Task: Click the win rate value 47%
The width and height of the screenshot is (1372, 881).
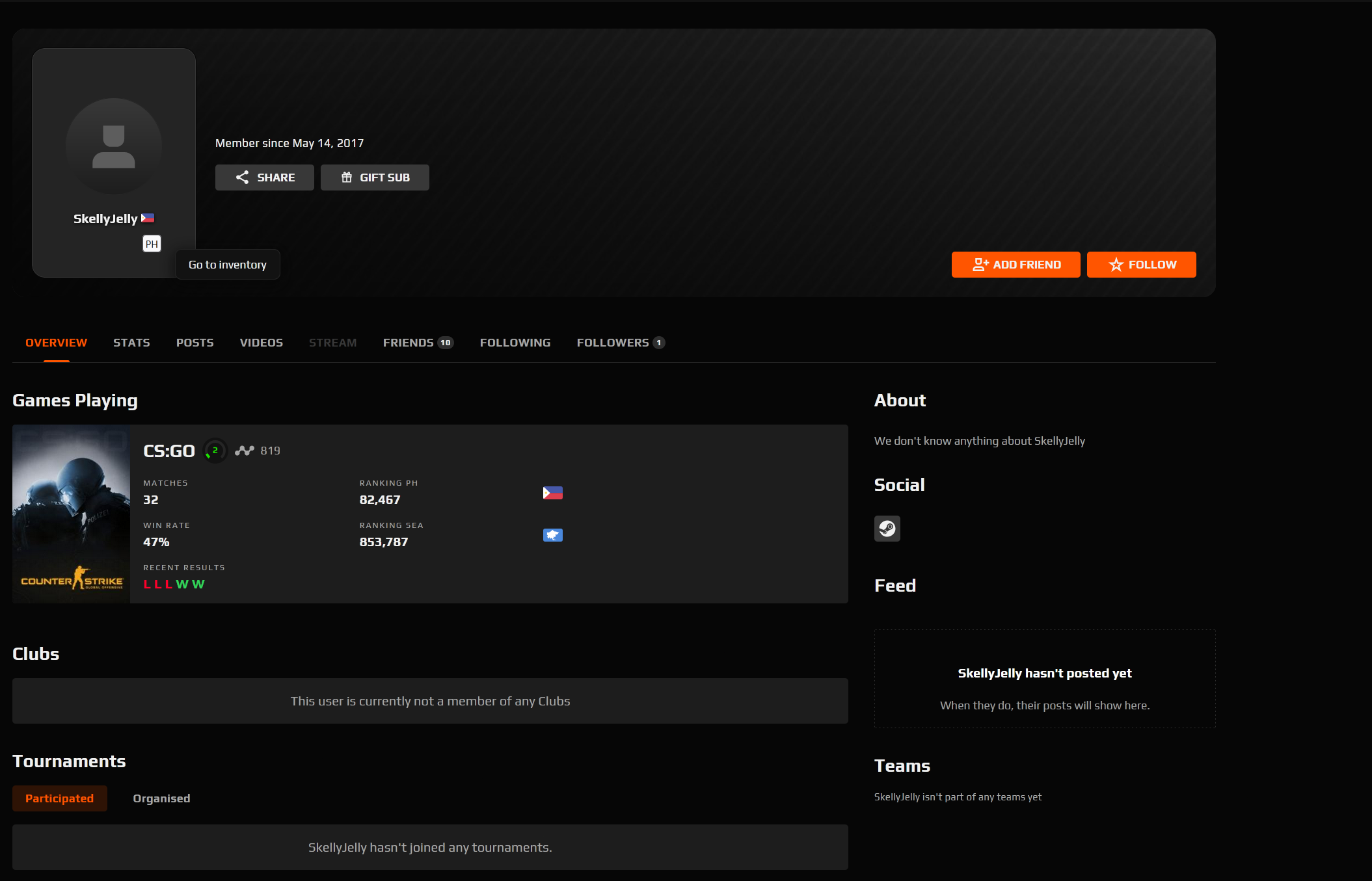Action: click(156, 542)
